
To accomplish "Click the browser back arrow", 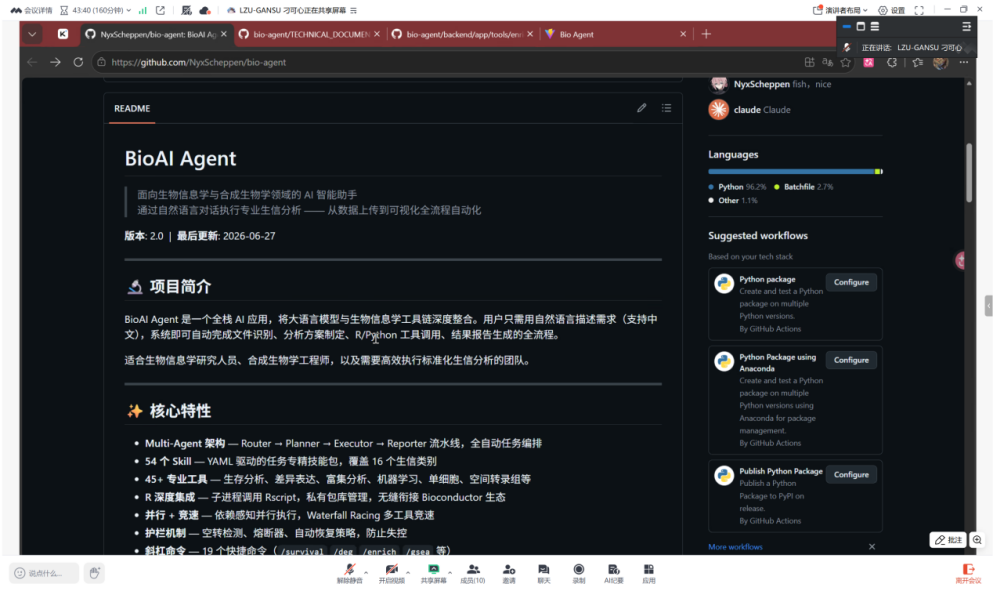I will click(x=32, y=62).
